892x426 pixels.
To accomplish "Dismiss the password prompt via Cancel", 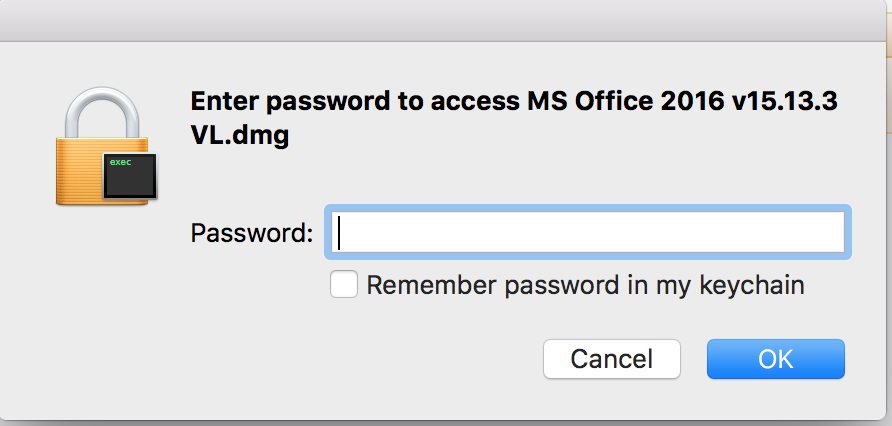I will [x=611, y=359].
